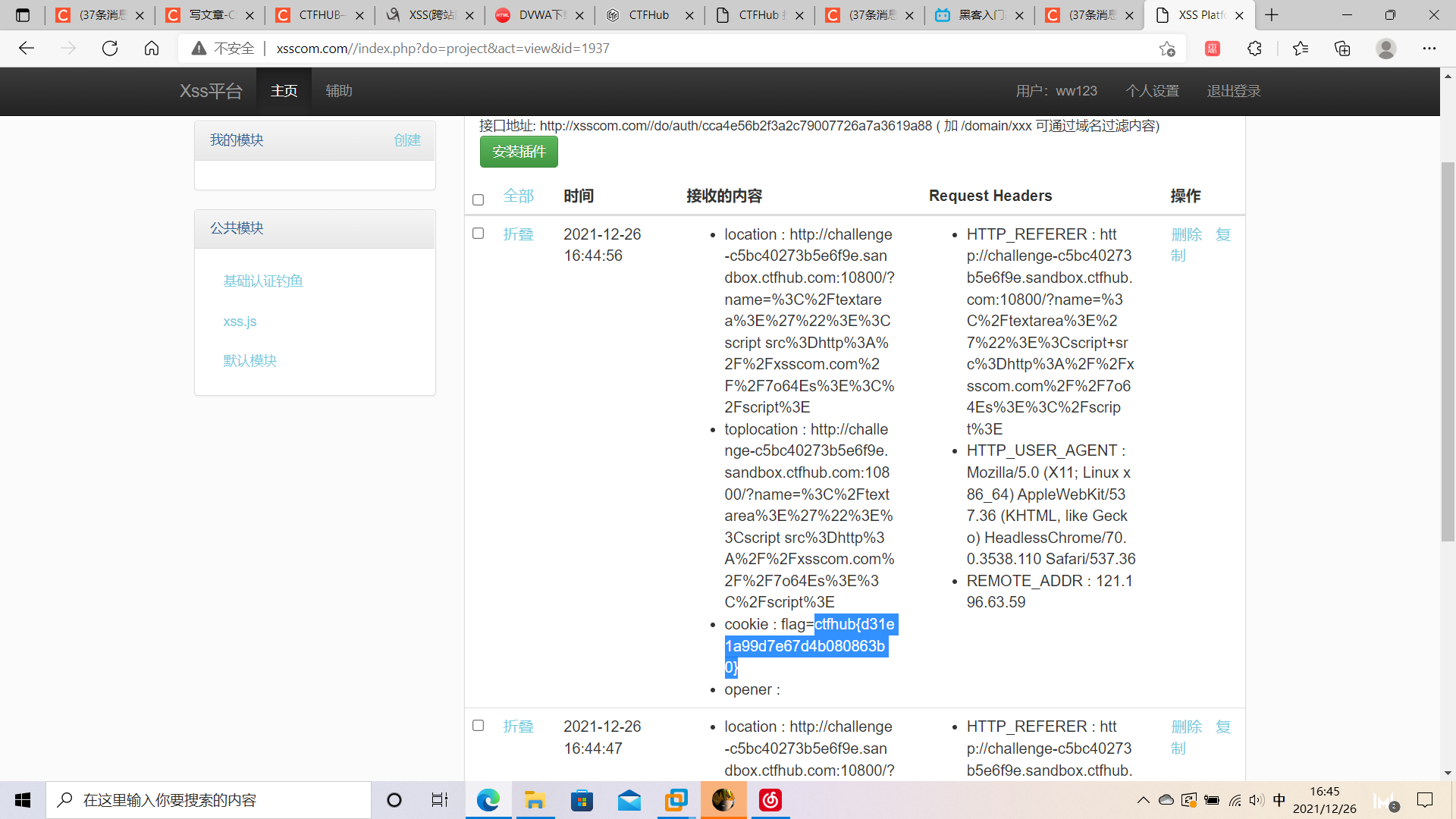Viewport: 1456px width, 819px height.
Task: Open the xss.js module link
Action: (x=240, y=321)
